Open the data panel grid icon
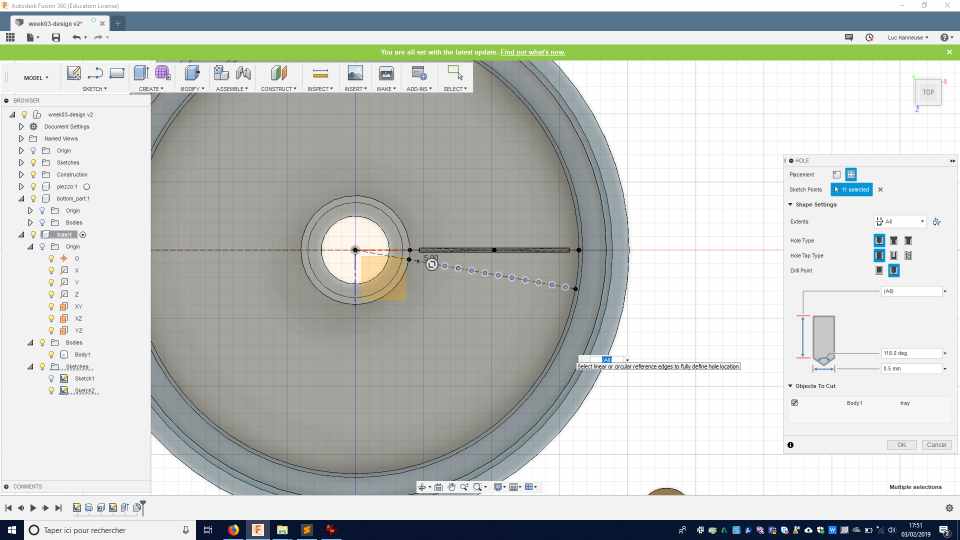Image resolution: width=960 pixels, height=540 pixels. [10, 37]
